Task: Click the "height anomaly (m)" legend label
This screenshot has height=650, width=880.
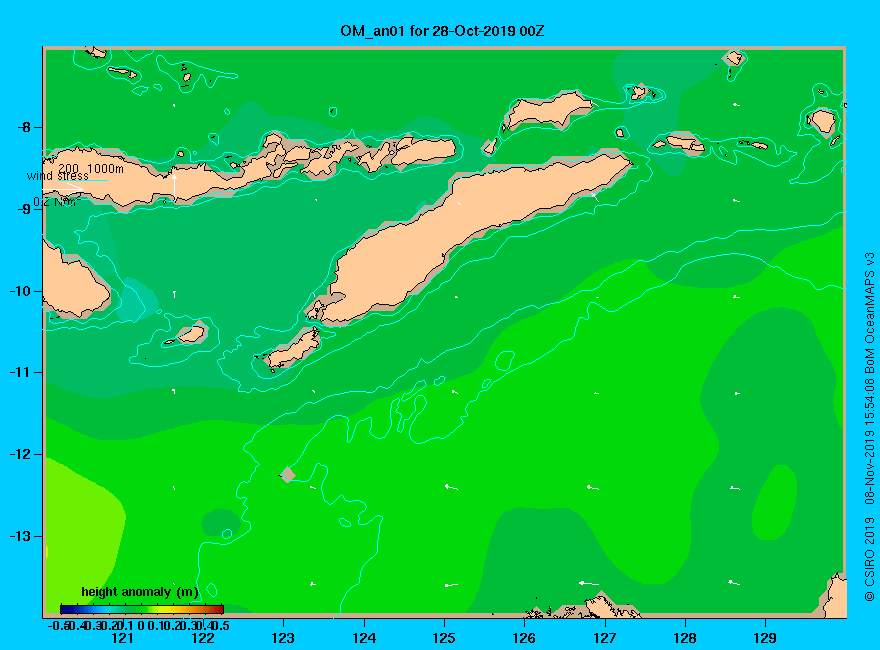Action: coord(140,592)
